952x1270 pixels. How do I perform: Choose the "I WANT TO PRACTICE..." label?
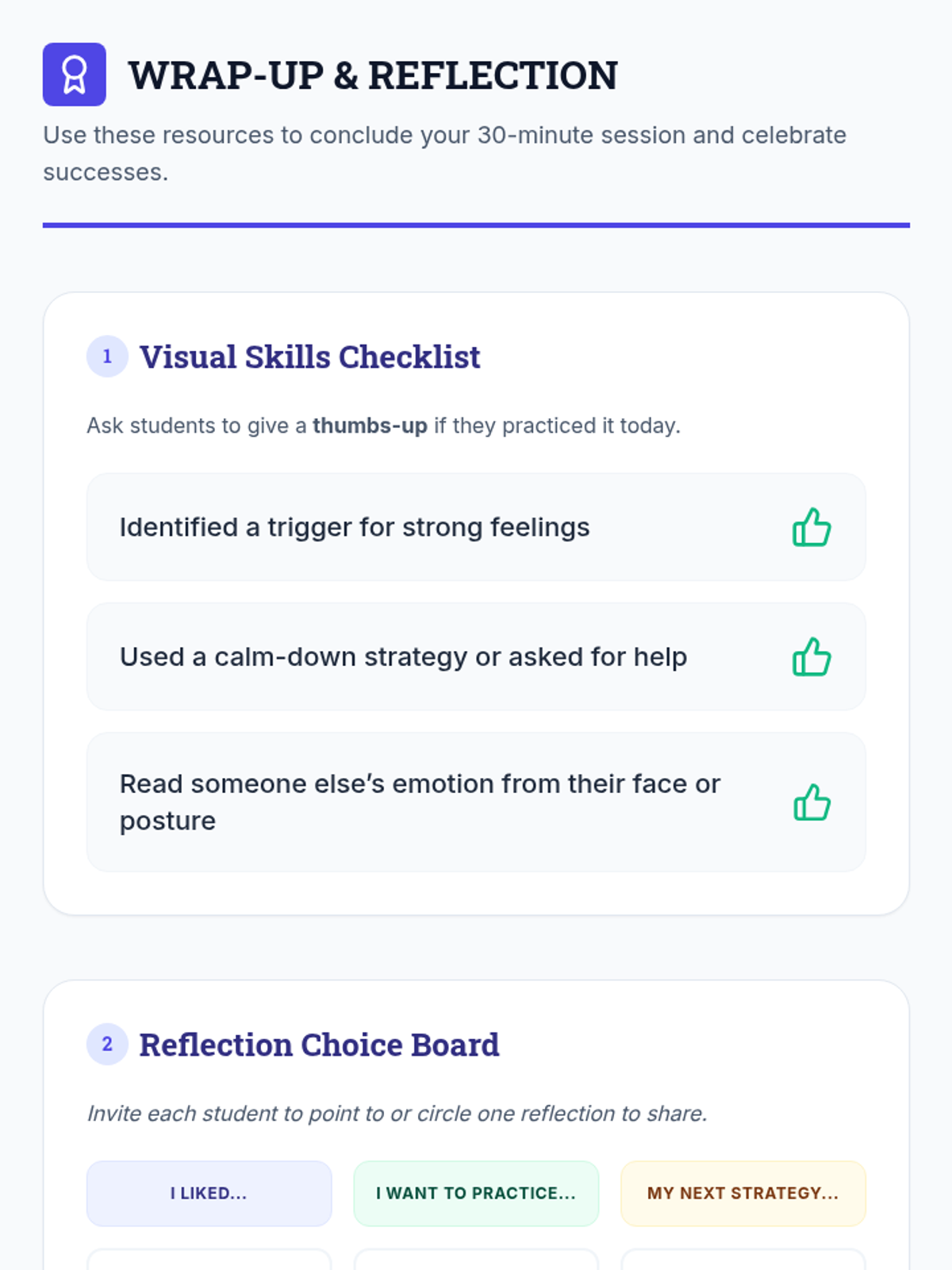point(476,1193)
